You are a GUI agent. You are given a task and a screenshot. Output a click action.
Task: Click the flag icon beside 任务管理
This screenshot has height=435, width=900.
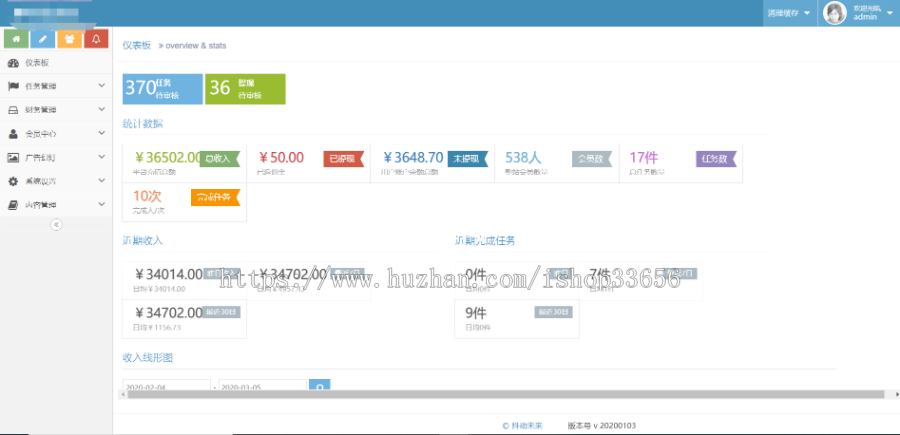pyautogui.click(x=13, y=86)
